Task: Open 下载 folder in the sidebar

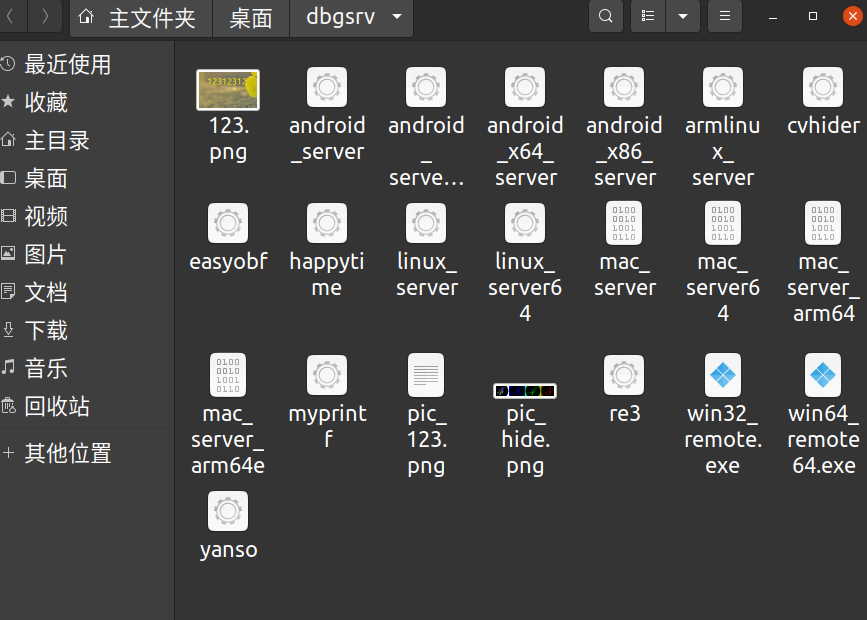Action: [87, 330]
